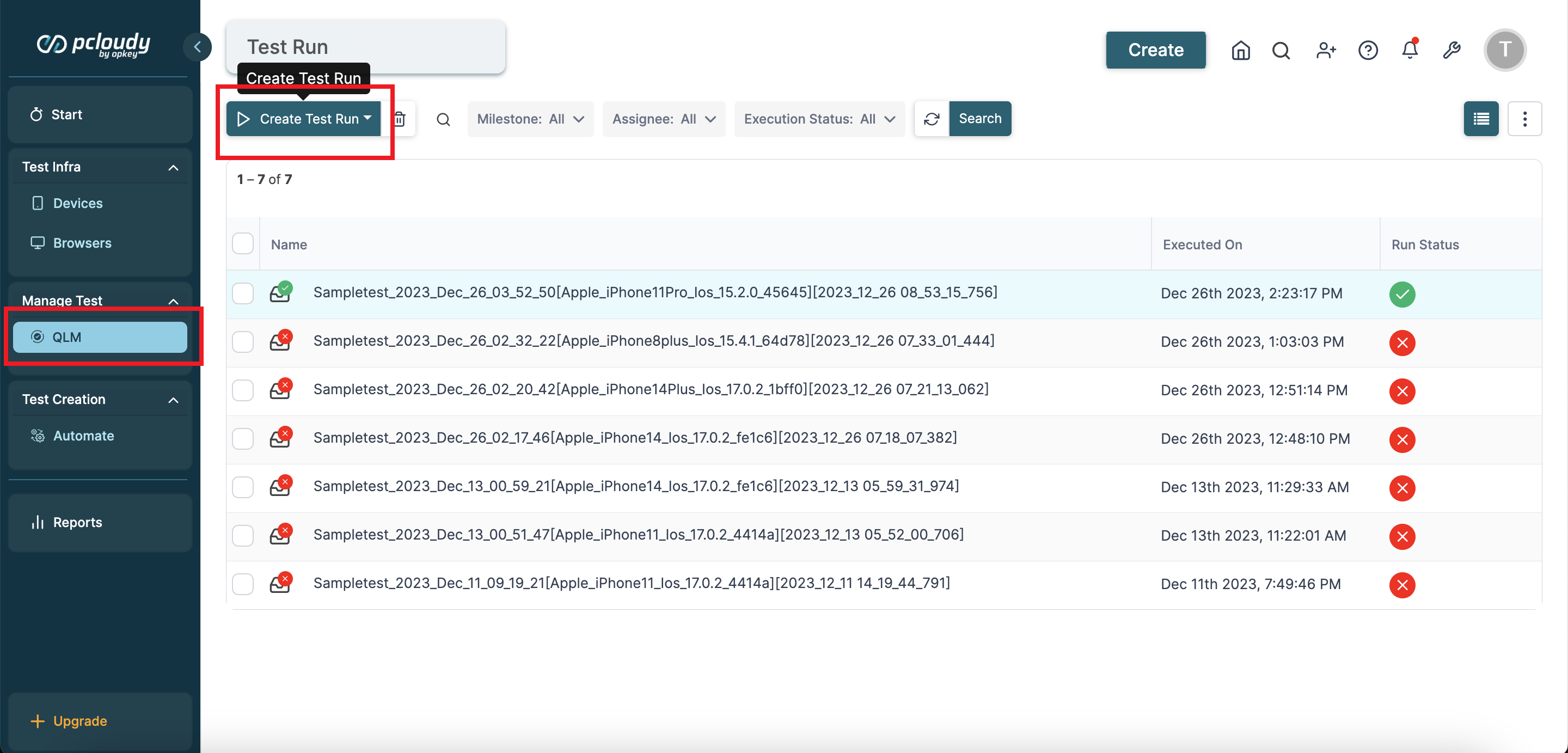
Task: Click the run icon beside Sampletest_2023_Dec_26_02_32_22
Action: 280,341
